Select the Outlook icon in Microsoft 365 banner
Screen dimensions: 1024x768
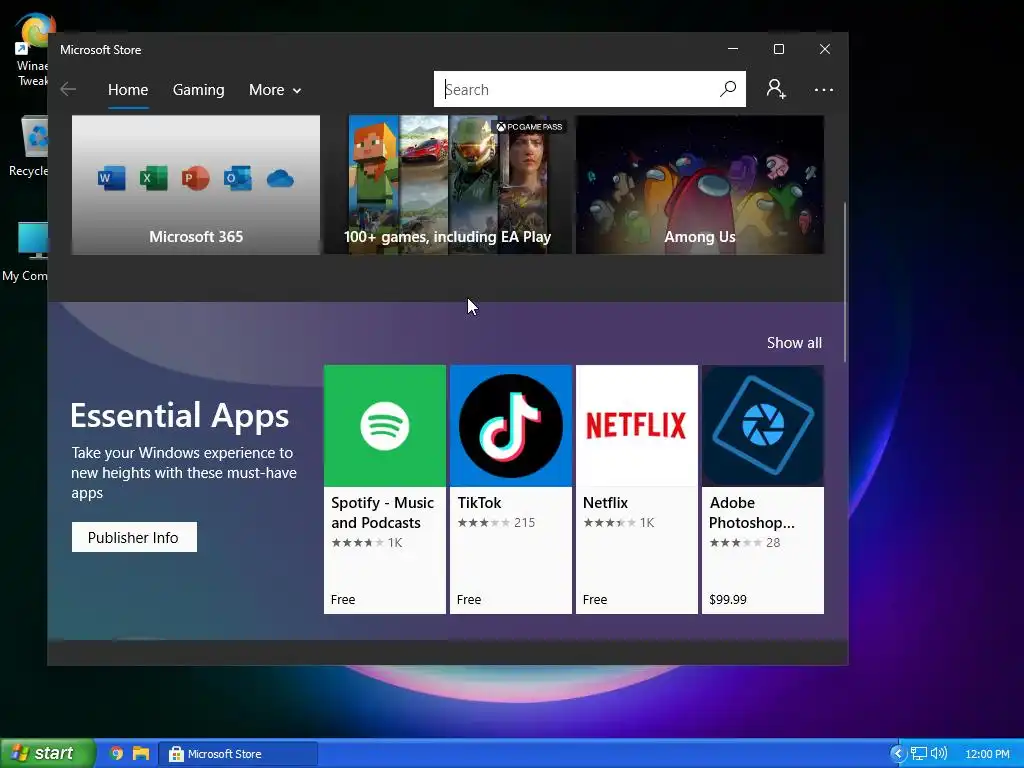click(237, 178)
